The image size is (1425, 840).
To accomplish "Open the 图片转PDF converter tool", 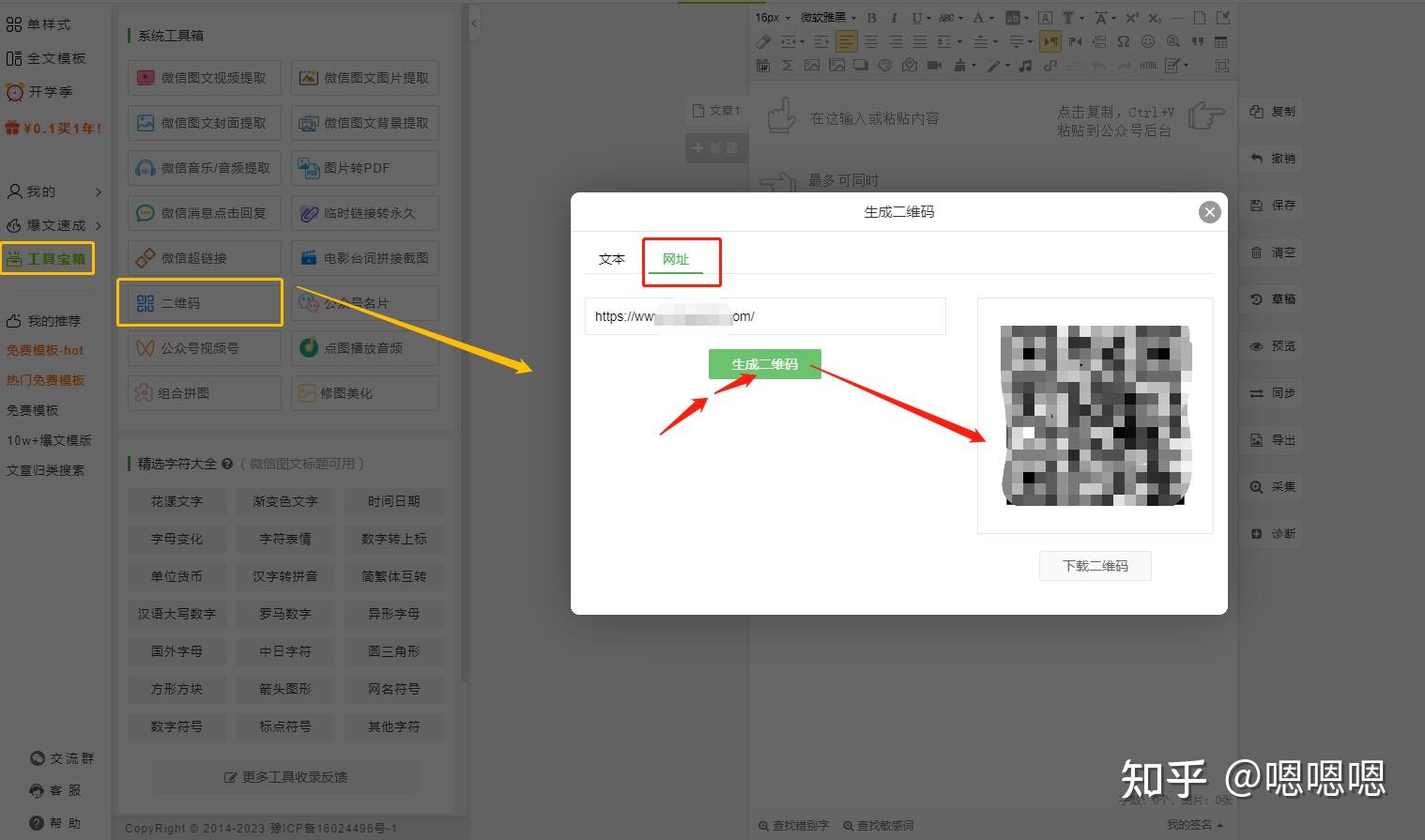I will (x=365, y=168).
